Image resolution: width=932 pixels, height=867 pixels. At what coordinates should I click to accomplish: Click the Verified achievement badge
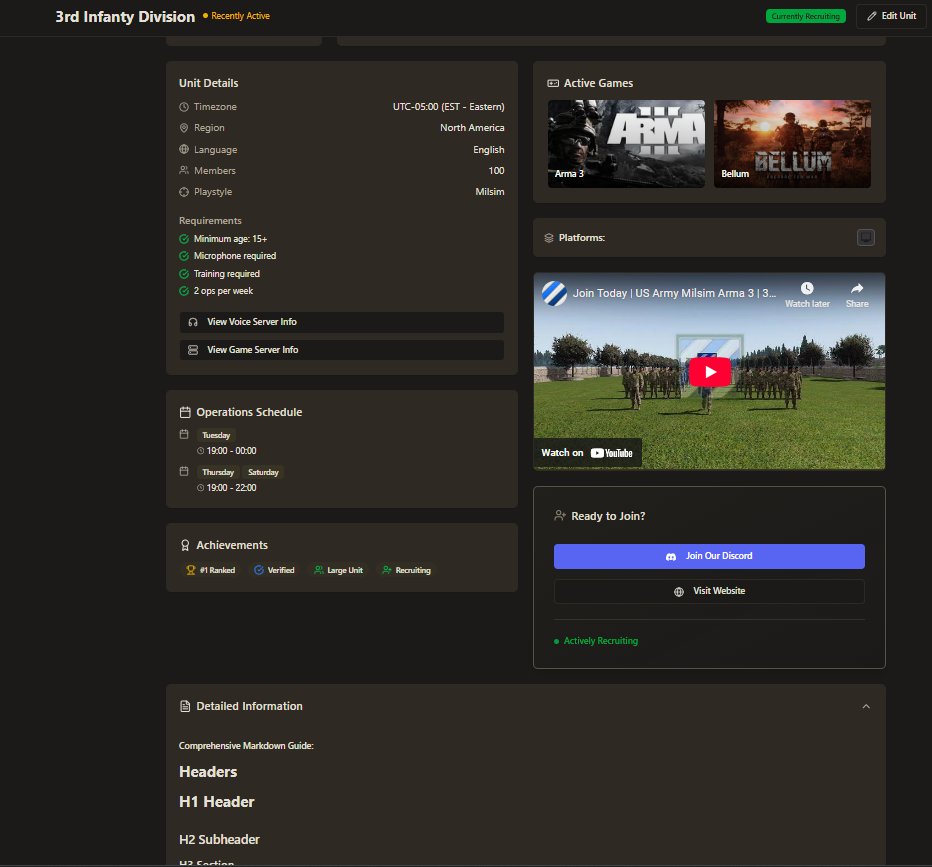point(274,570)
